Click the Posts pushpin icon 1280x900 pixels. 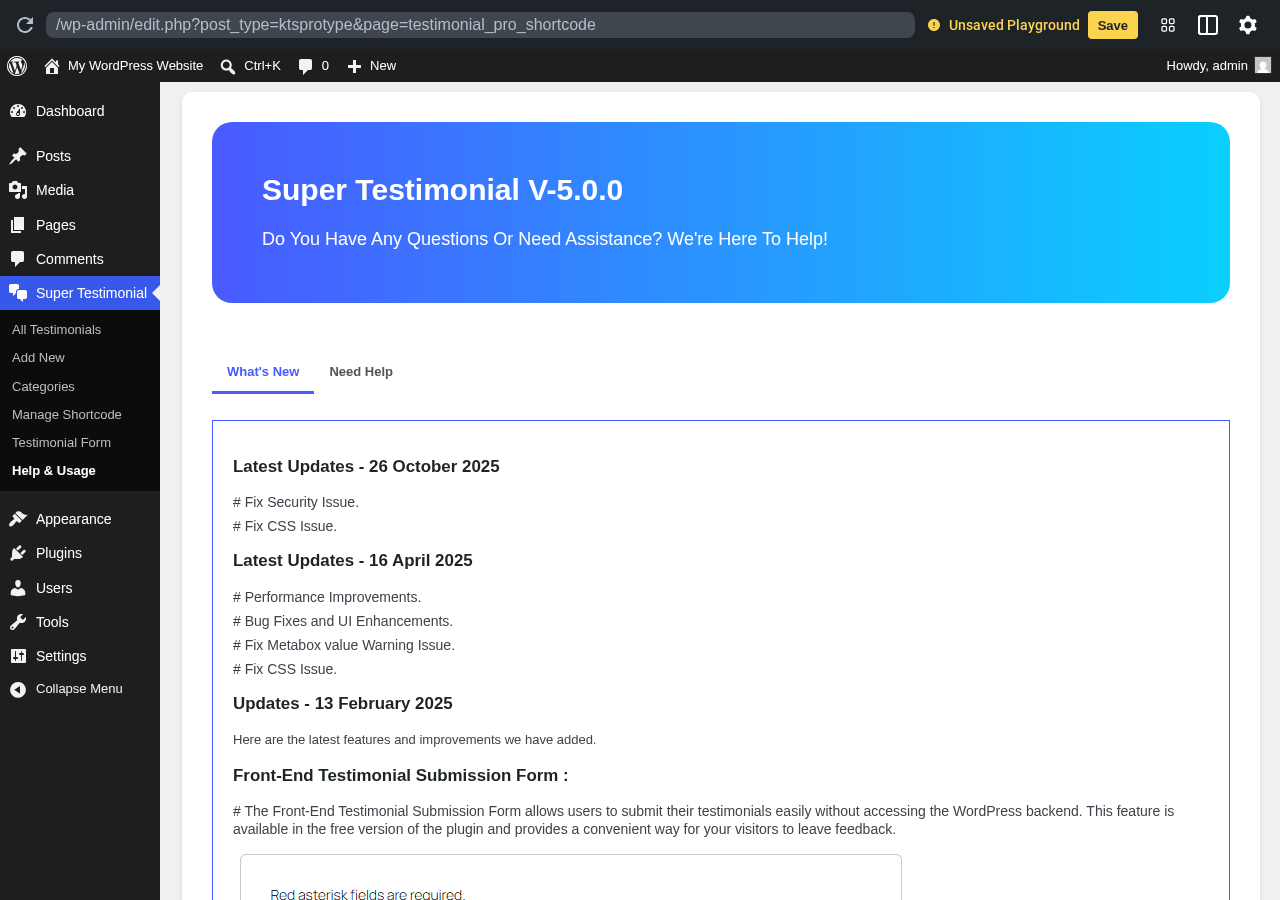pyautogui.click(x=18, y=156)
